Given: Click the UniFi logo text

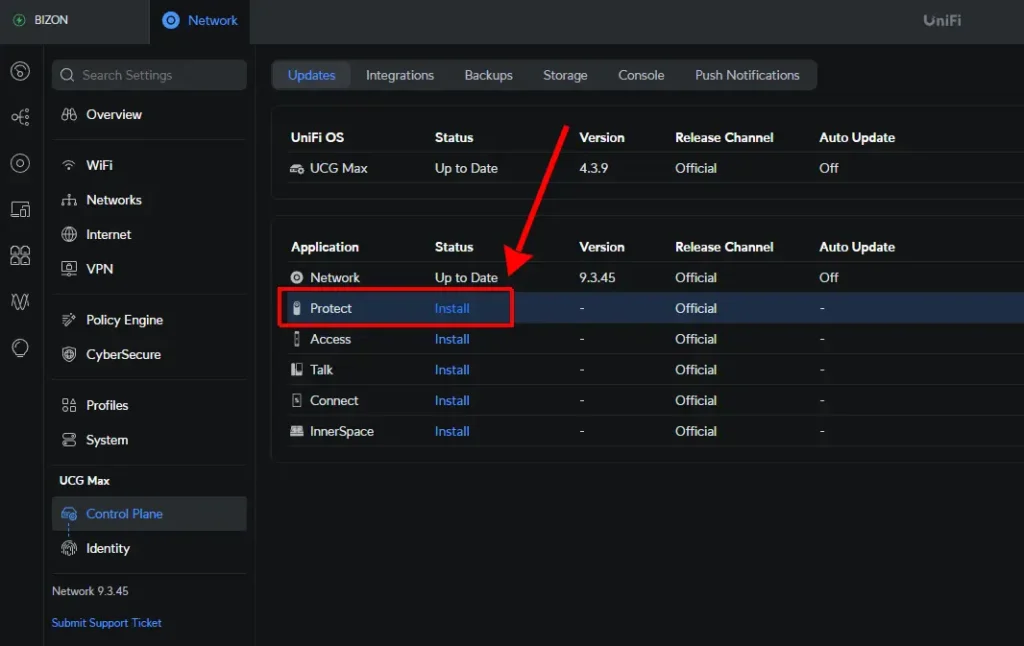Looking at the screenshot, I should coord(942,21).
